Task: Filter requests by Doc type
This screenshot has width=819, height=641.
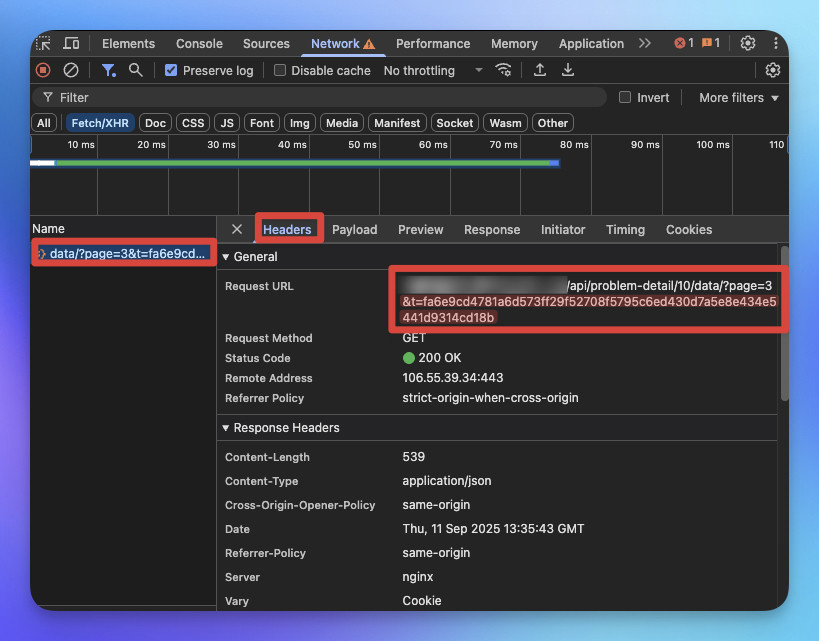Action: pos(155,123)
